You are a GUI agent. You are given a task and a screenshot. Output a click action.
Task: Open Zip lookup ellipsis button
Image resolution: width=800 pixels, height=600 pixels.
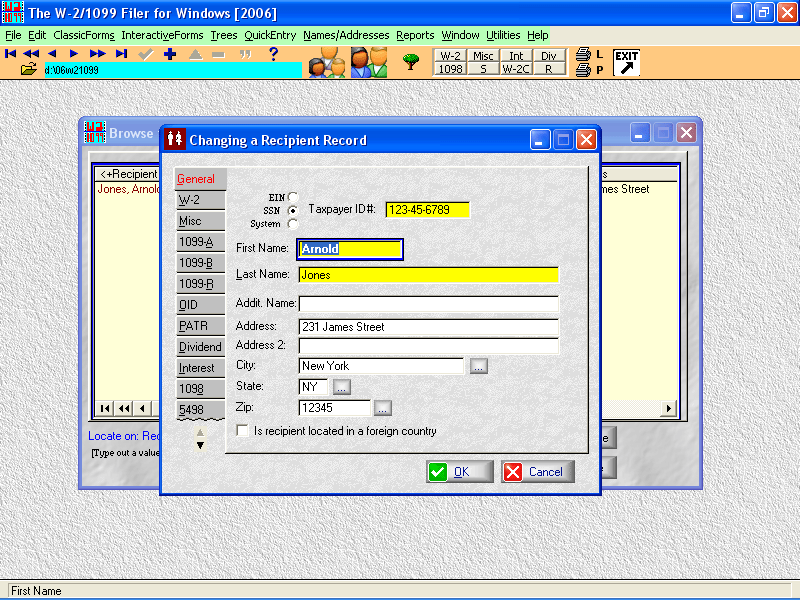tap(383, 408)
